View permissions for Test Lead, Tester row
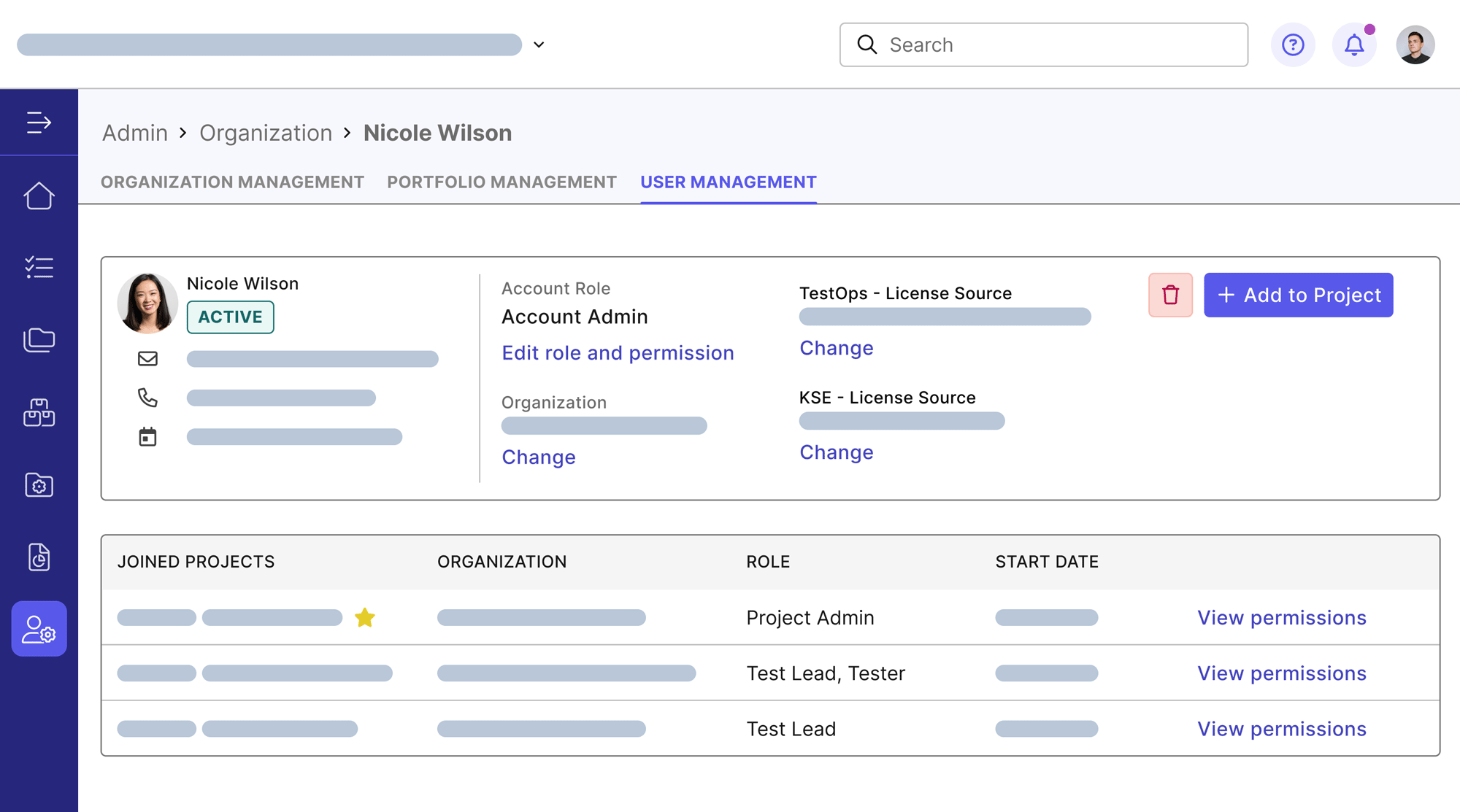The height and width of the screenshot is (812, 1460). pyautogui.click(x=1281, y=673)
